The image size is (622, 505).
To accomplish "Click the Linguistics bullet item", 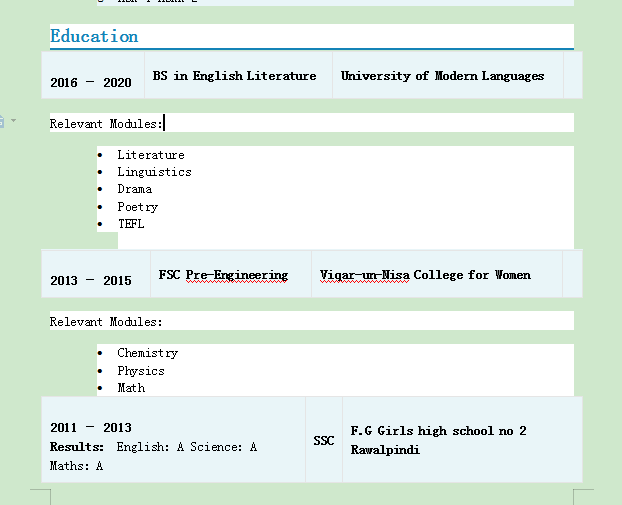I will (154, 172).
